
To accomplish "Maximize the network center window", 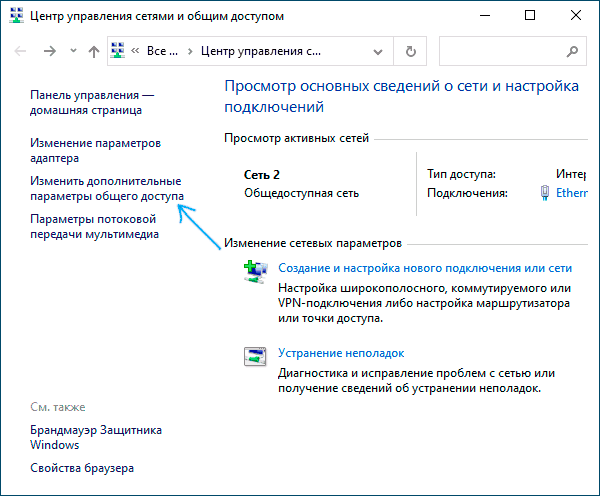I will tap(530, 15).
